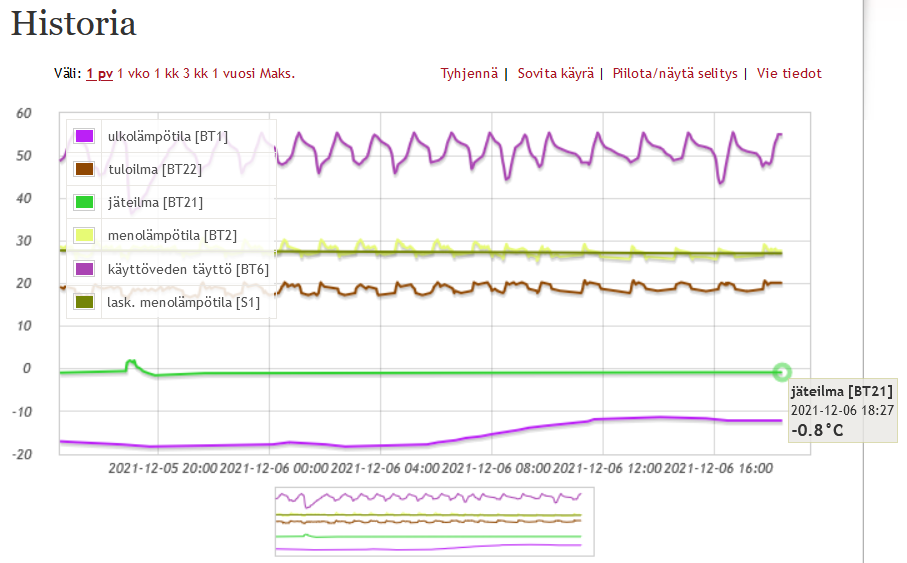Viewport: 907px width, 563px height.
Task: Click the ulkolämpötila [BT1] color swatch
Action: tap(84, 137)
